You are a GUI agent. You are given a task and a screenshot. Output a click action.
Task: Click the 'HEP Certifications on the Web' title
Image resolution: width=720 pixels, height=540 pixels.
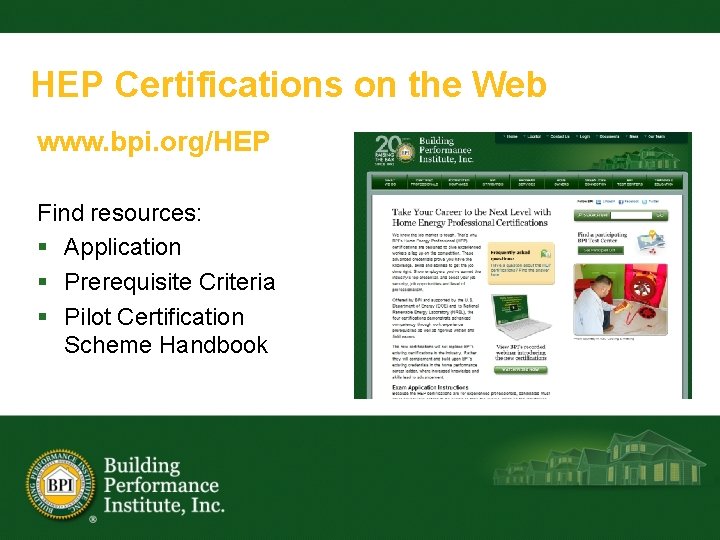coord(289,84)
